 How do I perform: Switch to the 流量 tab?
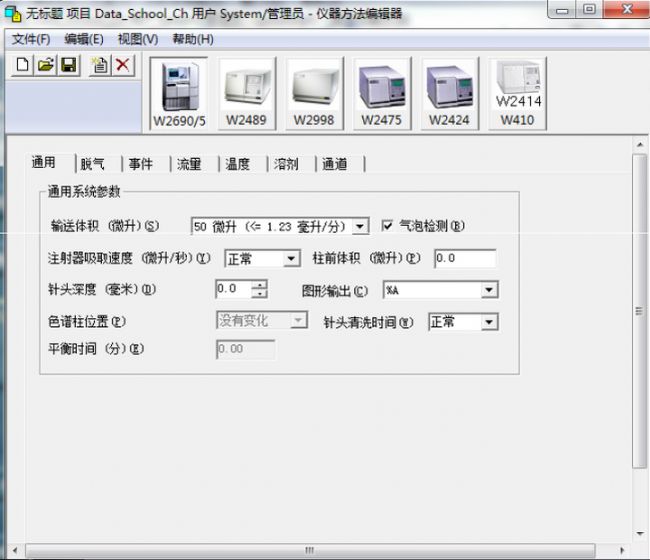189,164
